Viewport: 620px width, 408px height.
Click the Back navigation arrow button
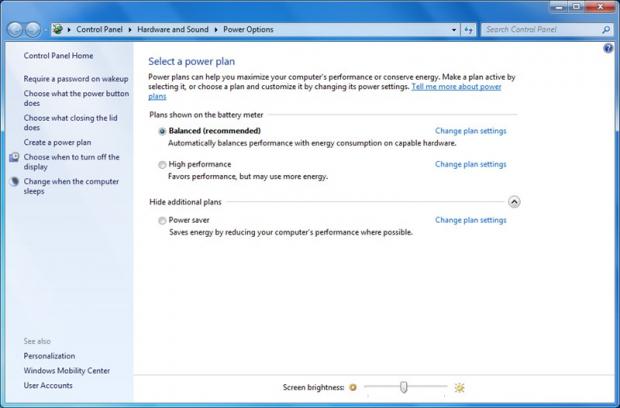coord(15,30)
